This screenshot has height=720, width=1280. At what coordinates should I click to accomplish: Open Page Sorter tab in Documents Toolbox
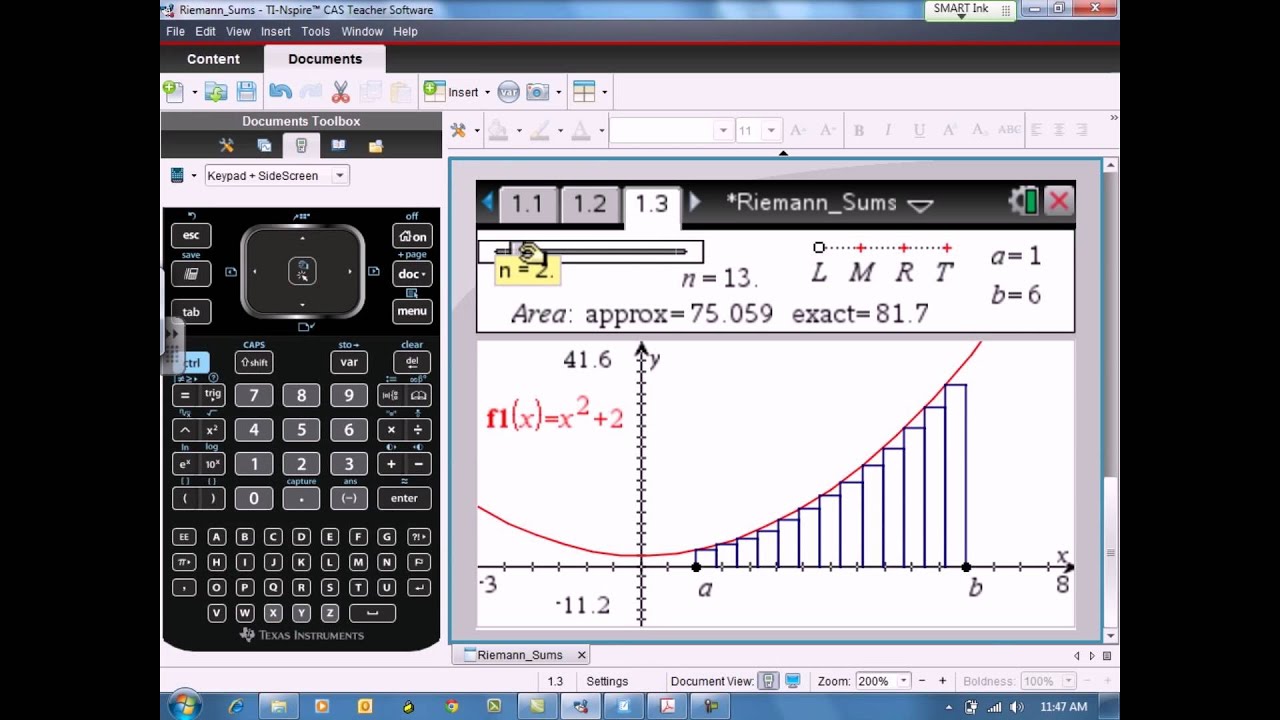tap(264, 146)
